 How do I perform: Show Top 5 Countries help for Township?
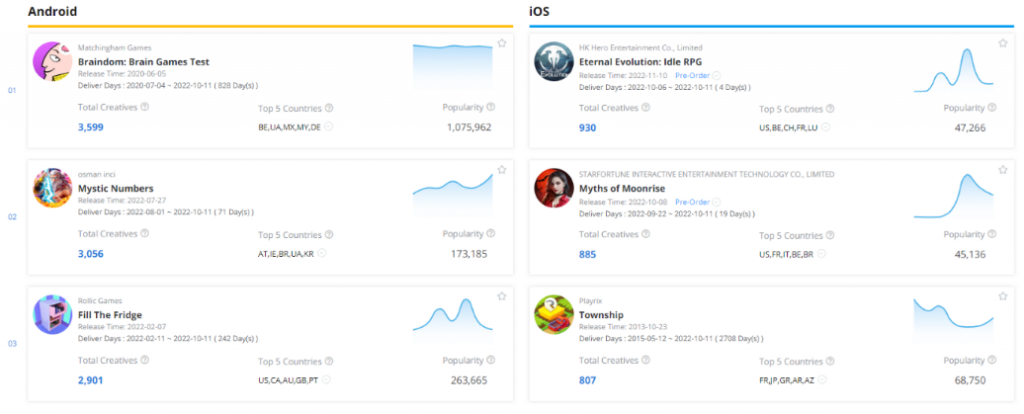tap(830, 362)
